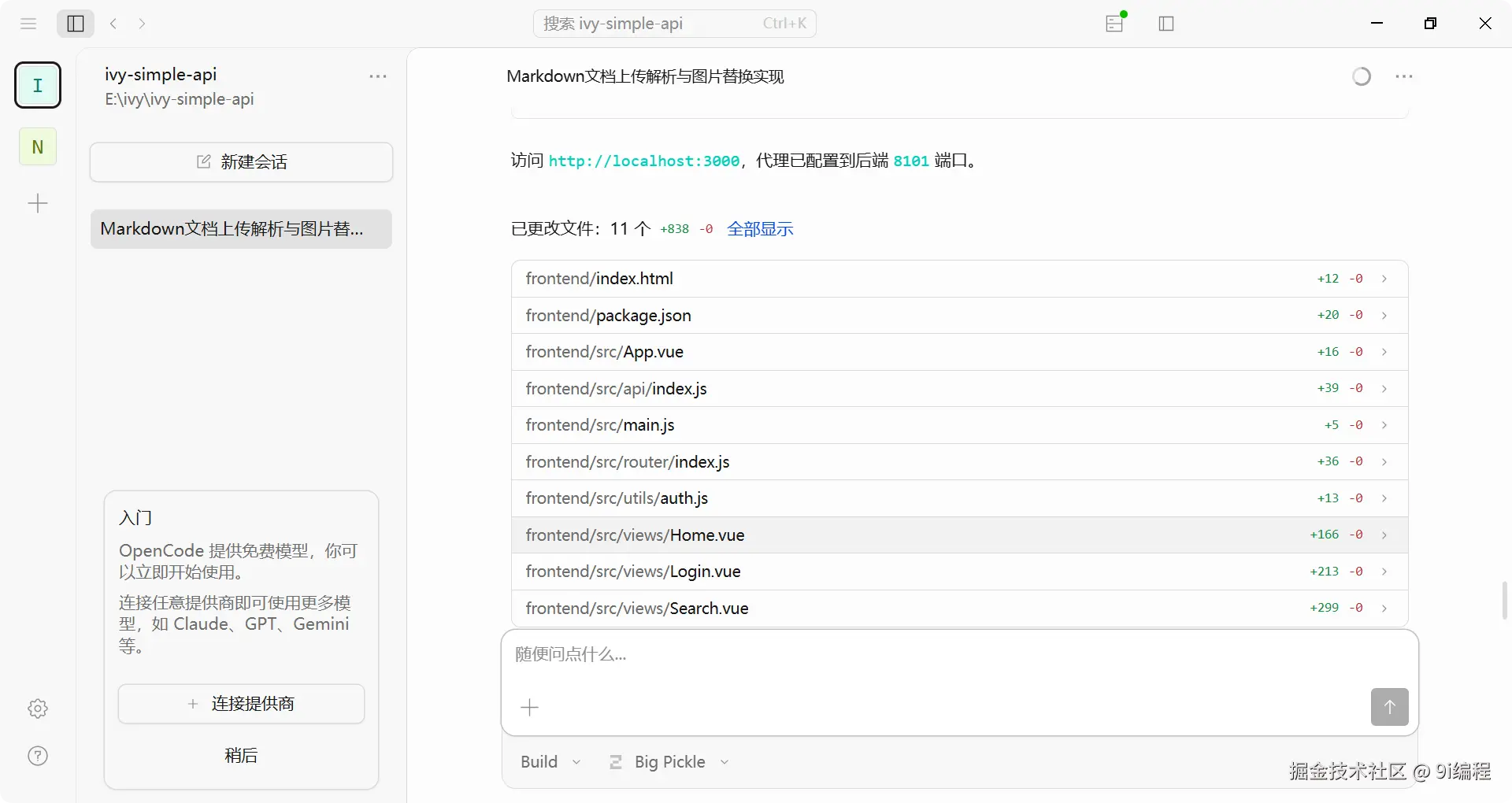Open the auth.js chevron arrow
Viewport: 1512px width, 803px height.
pyautogui.click(x=1384, y=498)
